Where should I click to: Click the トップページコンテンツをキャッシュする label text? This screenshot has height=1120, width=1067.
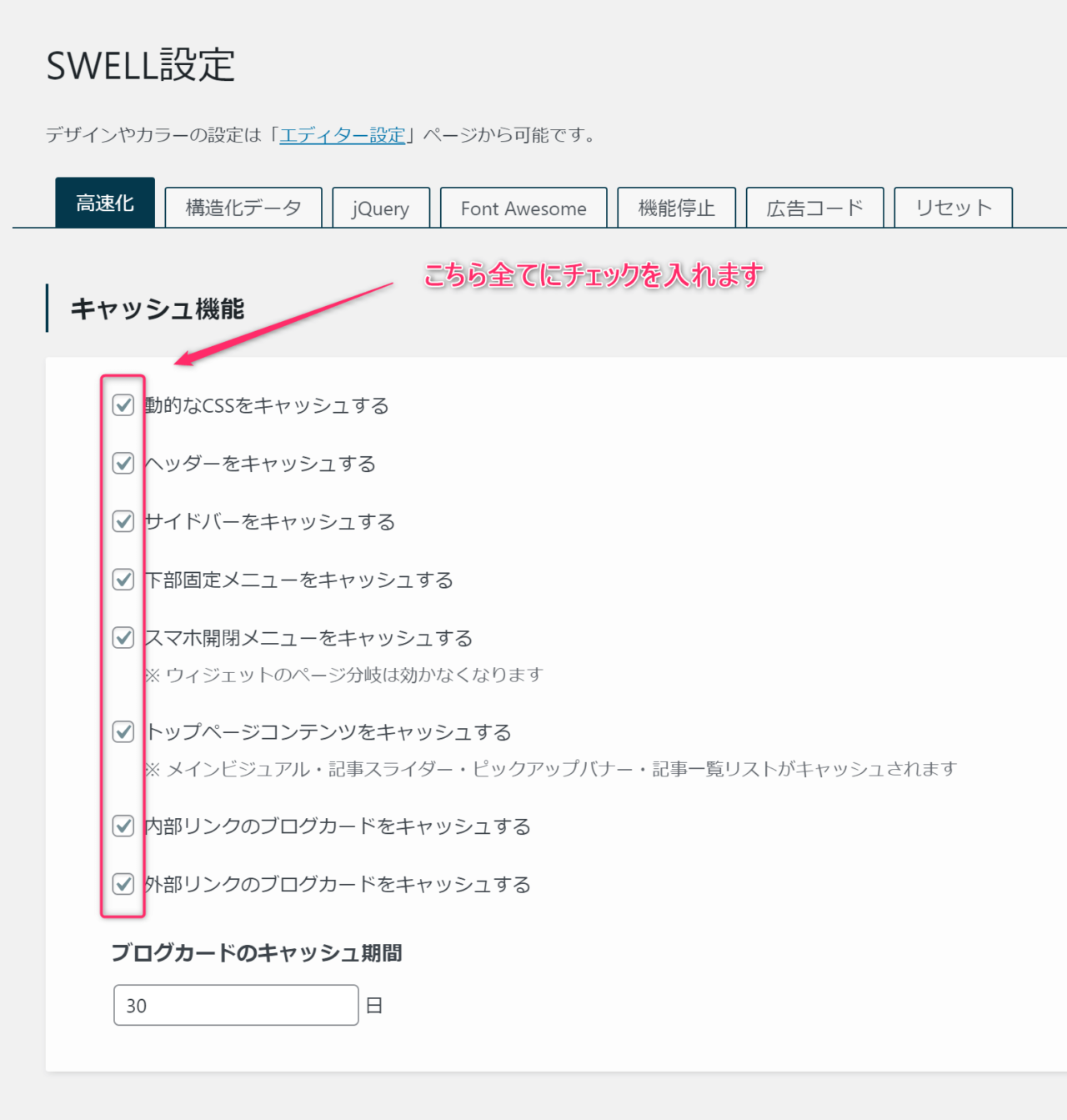(x=328, y=733)
